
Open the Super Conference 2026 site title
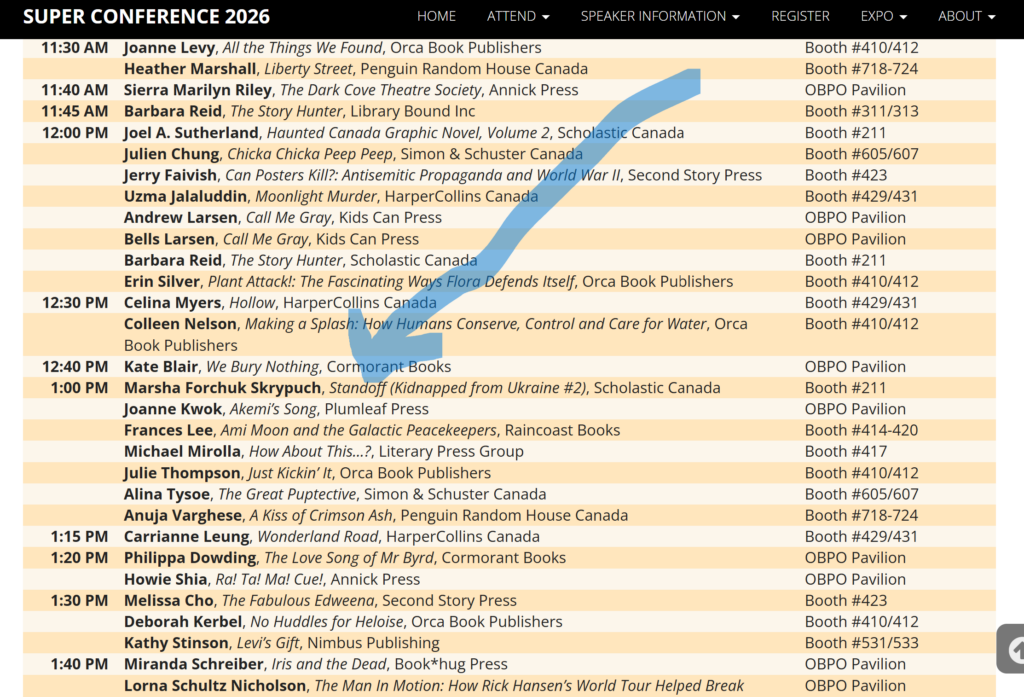[146, 17]
